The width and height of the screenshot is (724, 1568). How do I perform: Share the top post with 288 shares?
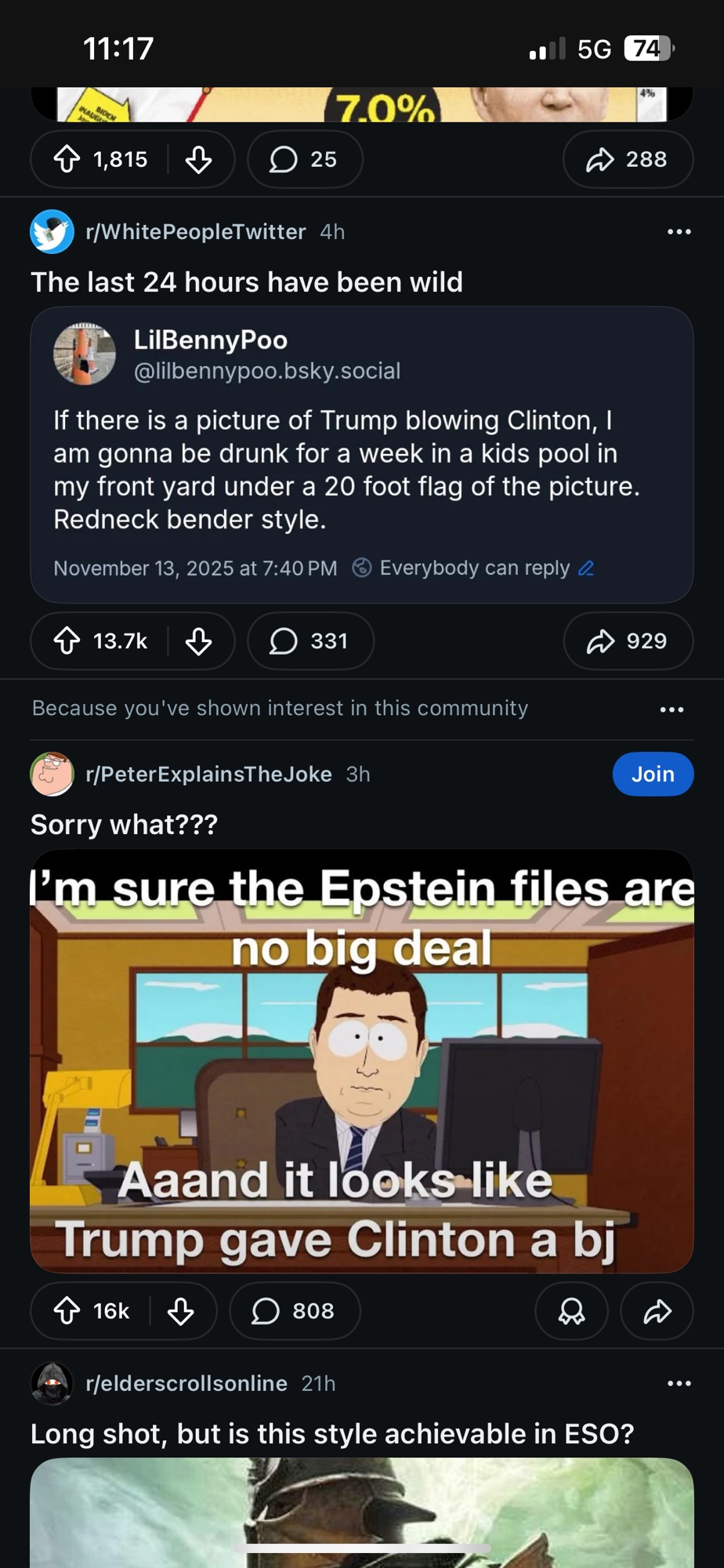point(628,159)
